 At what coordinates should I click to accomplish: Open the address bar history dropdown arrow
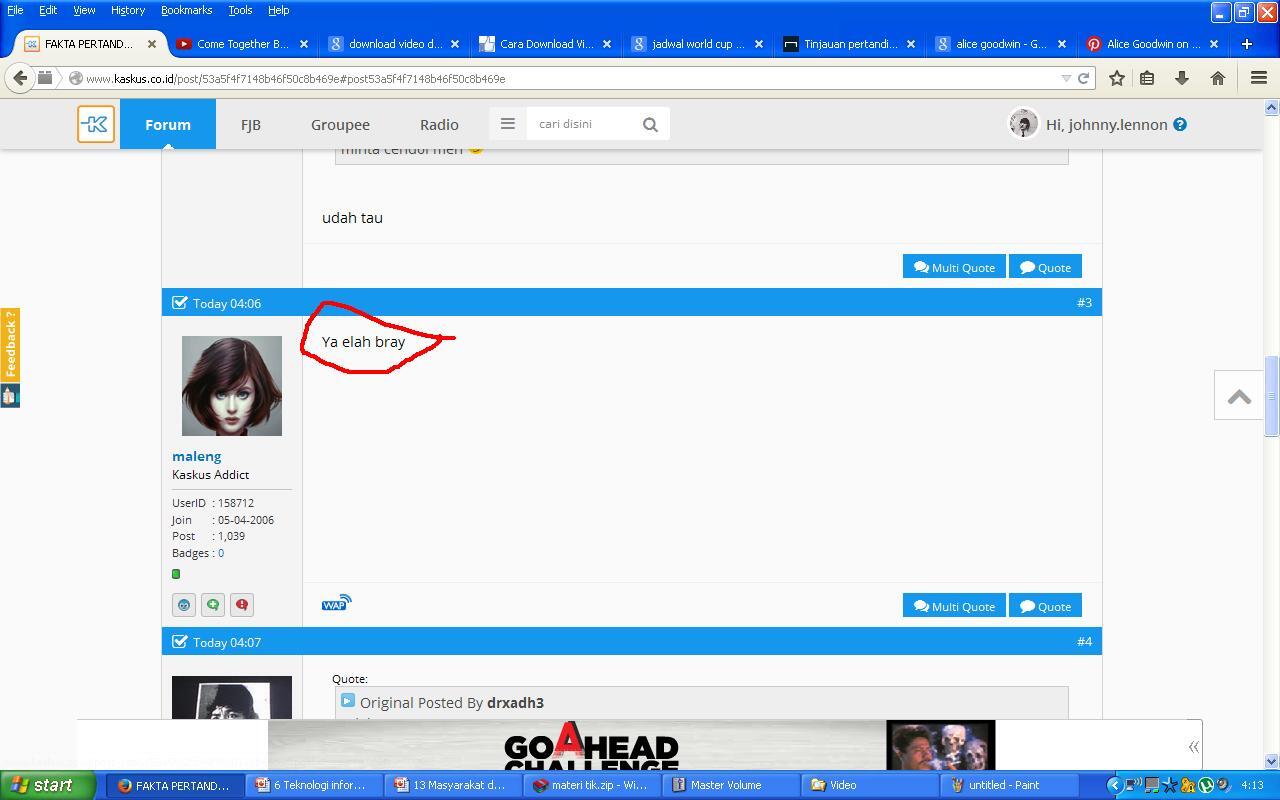pyautogui.click(x=1066, y=78)
